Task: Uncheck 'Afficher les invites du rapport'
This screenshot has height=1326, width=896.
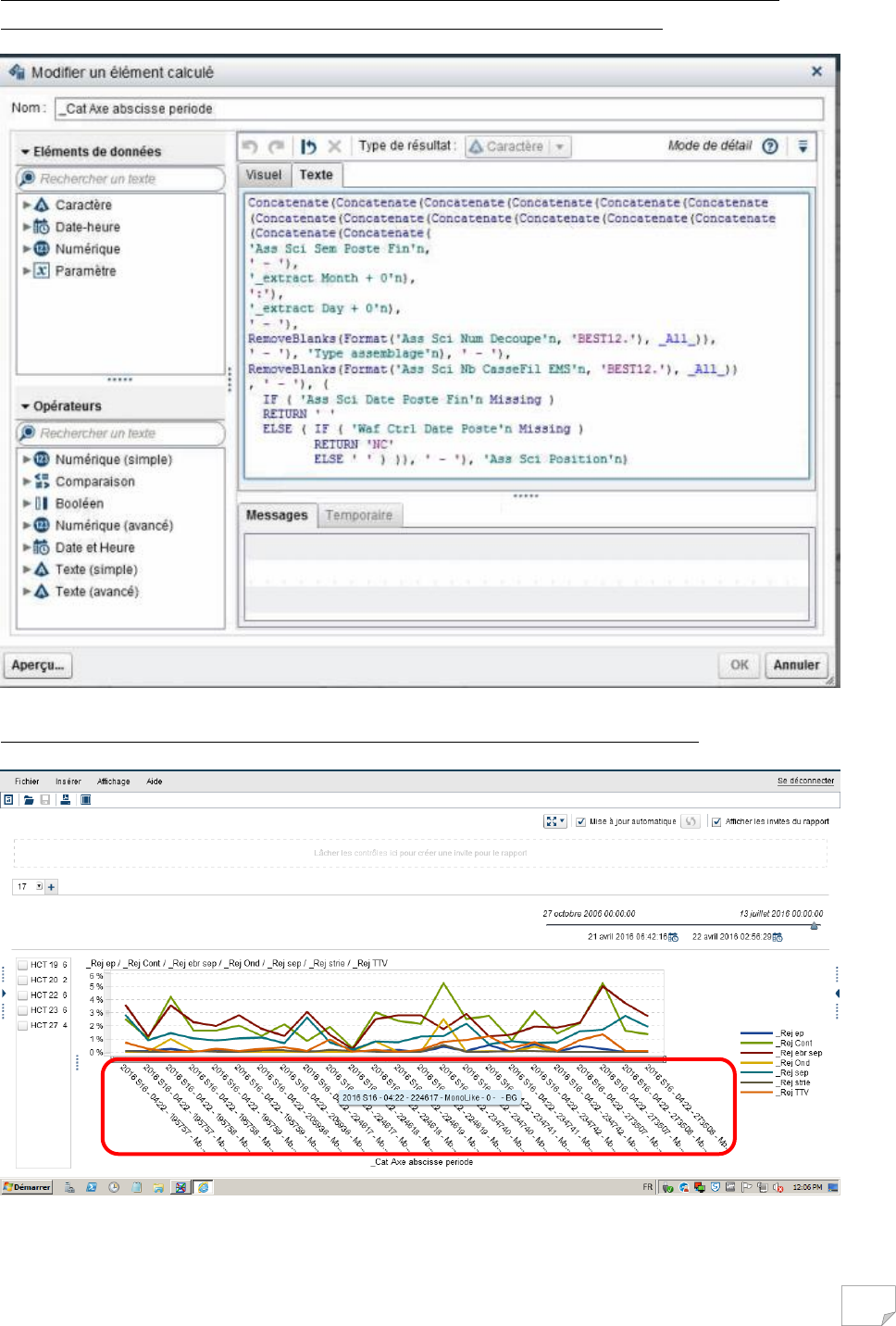Action: [716, 821]
